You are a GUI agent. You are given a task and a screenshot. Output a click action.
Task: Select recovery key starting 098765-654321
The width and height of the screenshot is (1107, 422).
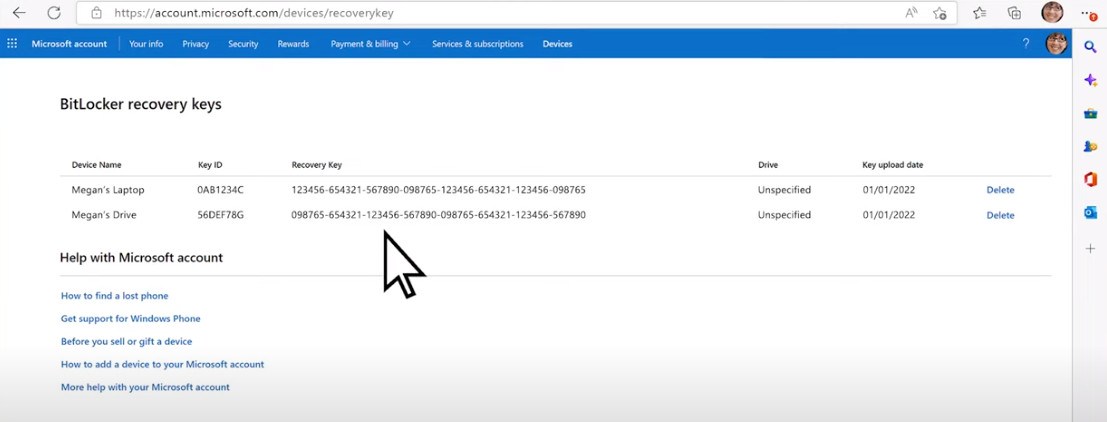438,215
